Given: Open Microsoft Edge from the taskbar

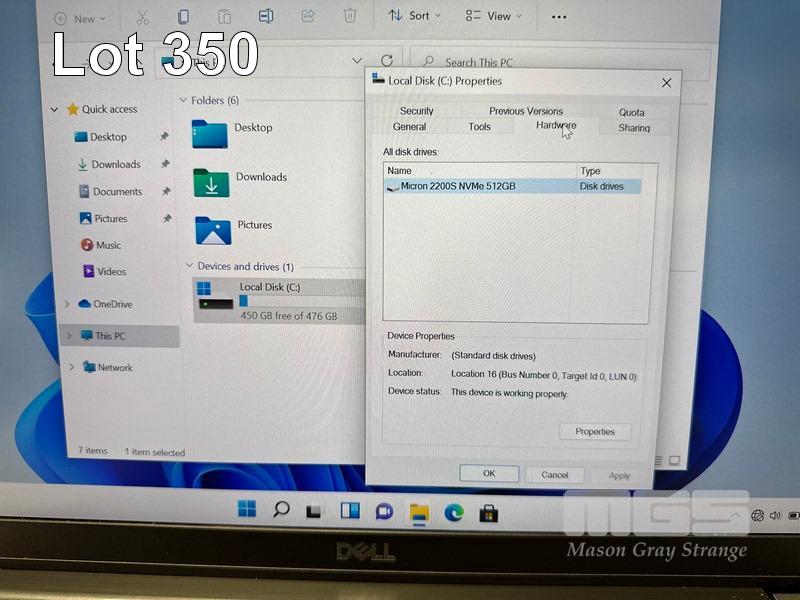Looking at the screenshot, I should (454, 511).
